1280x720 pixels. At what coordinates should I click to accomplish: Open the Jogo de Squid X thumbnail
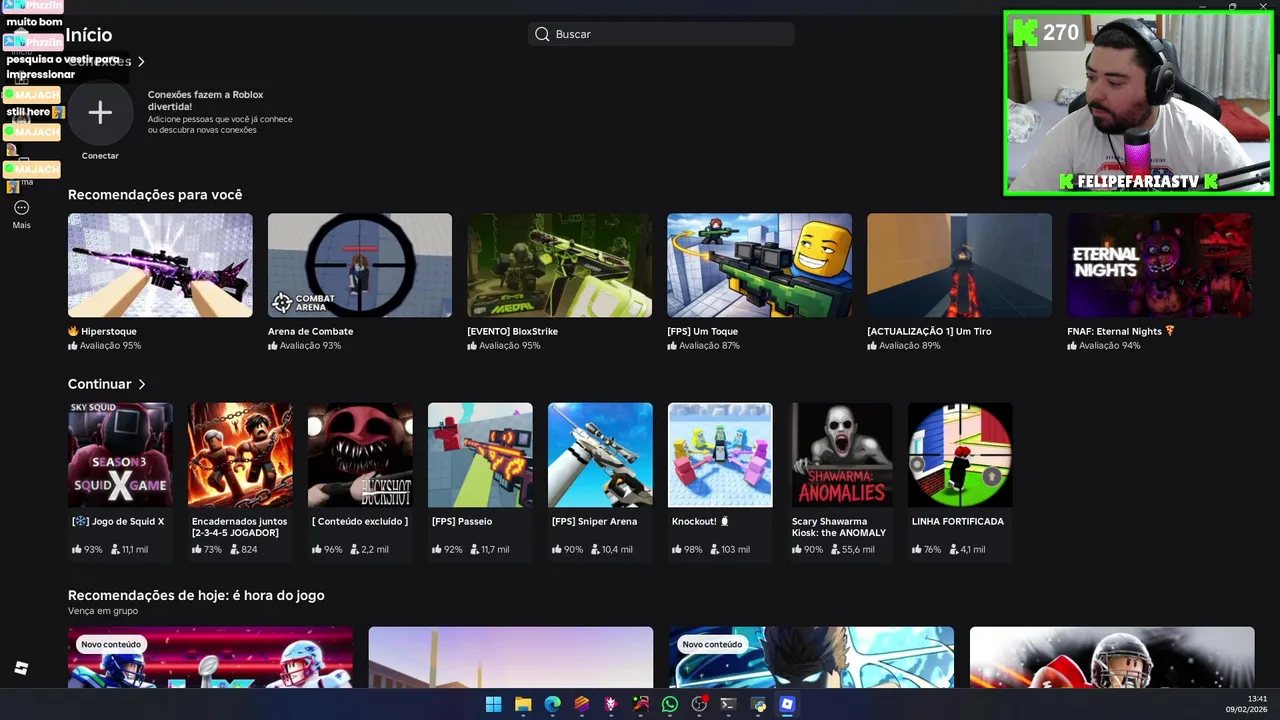[120, 455]
